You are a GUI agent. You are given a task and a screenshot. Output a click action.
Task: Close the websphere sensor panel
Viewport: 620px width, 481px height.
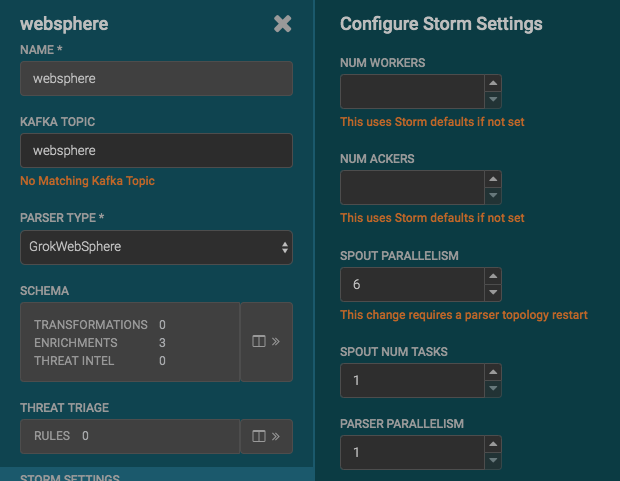[282, 24]
